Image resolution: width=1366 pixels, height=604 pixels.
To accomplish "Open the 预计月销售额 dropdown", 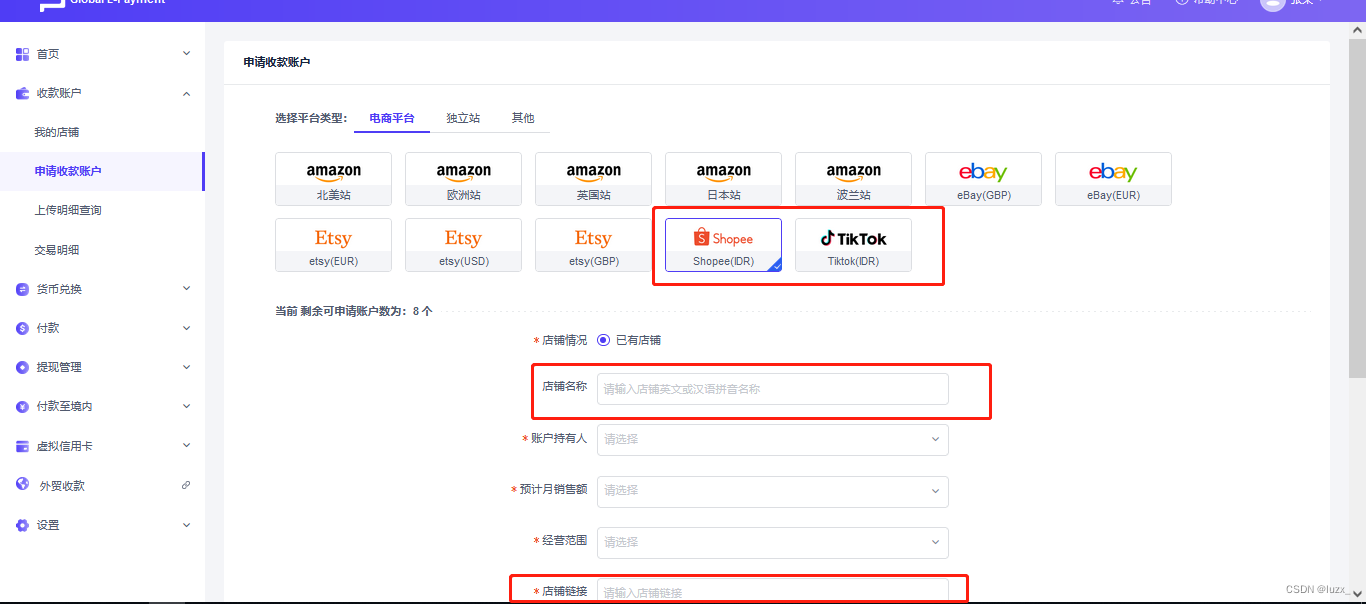I will [x=773, y=491].
